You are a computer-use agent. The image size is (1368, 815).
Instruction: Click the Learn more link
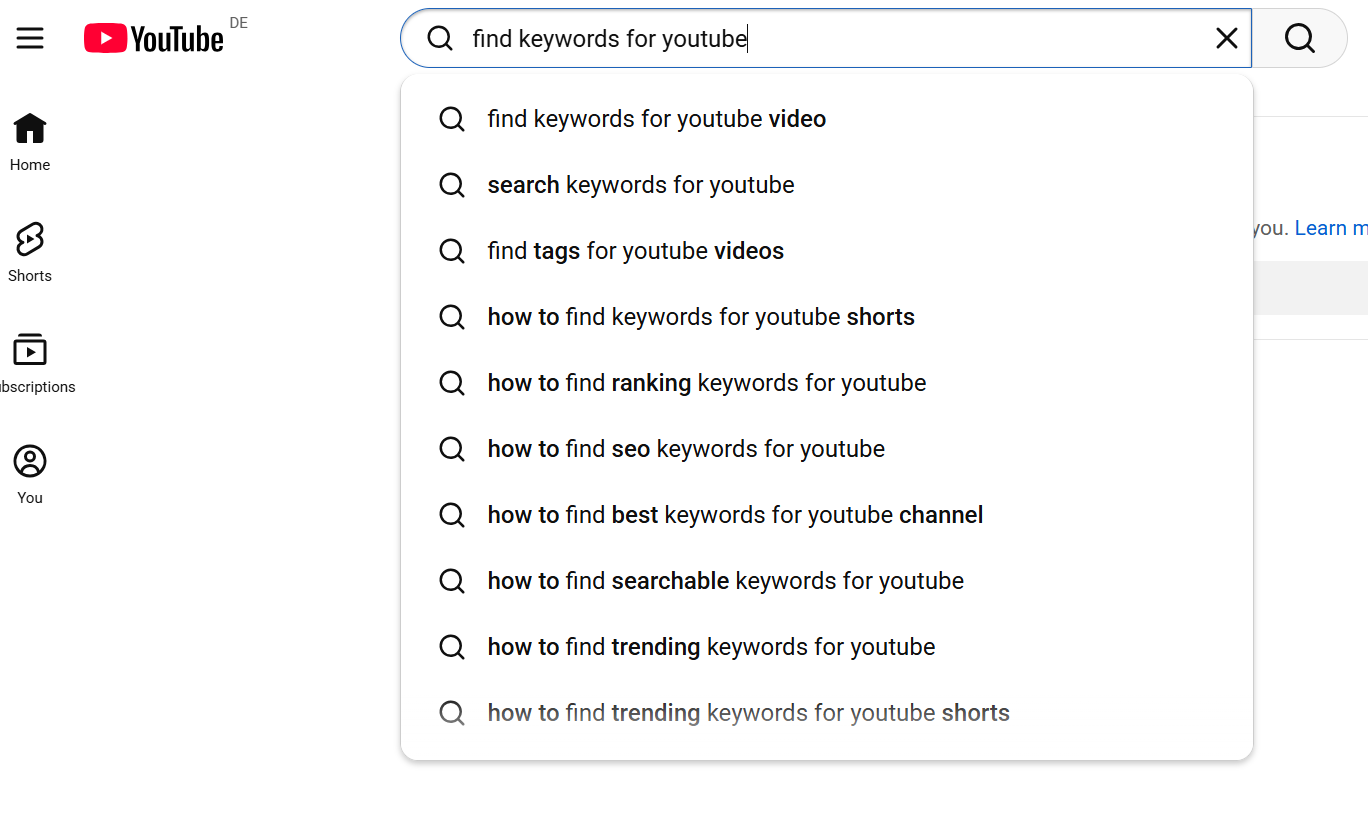click(x=1331, y=228)
